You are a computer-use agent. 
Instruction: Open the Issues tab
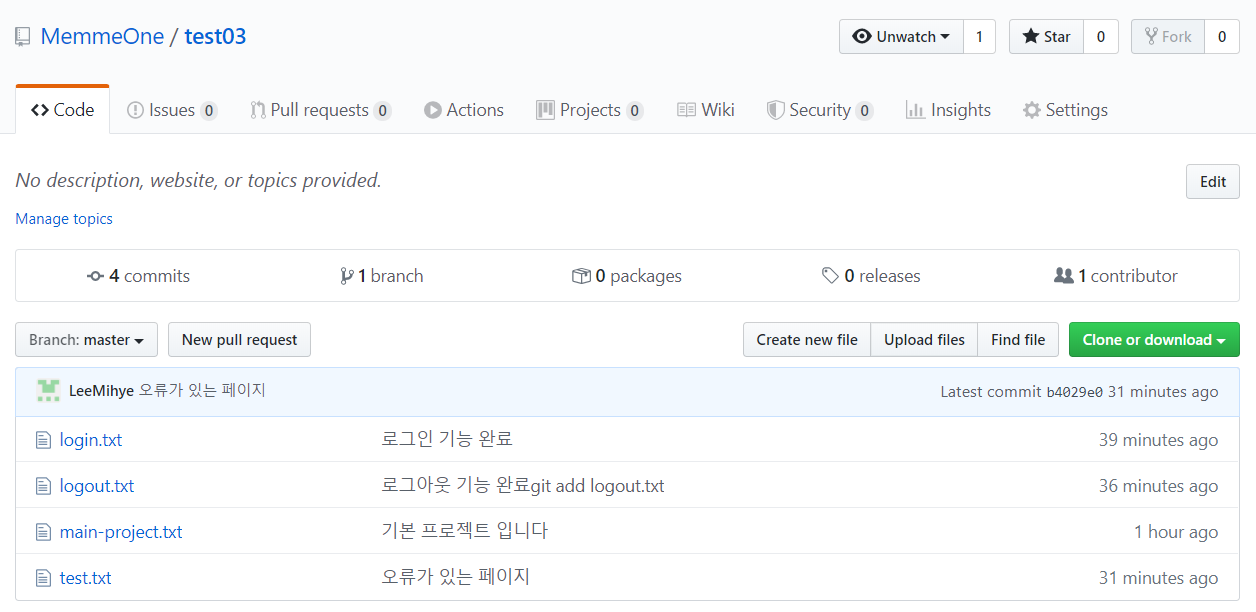[x=172, y=110]
